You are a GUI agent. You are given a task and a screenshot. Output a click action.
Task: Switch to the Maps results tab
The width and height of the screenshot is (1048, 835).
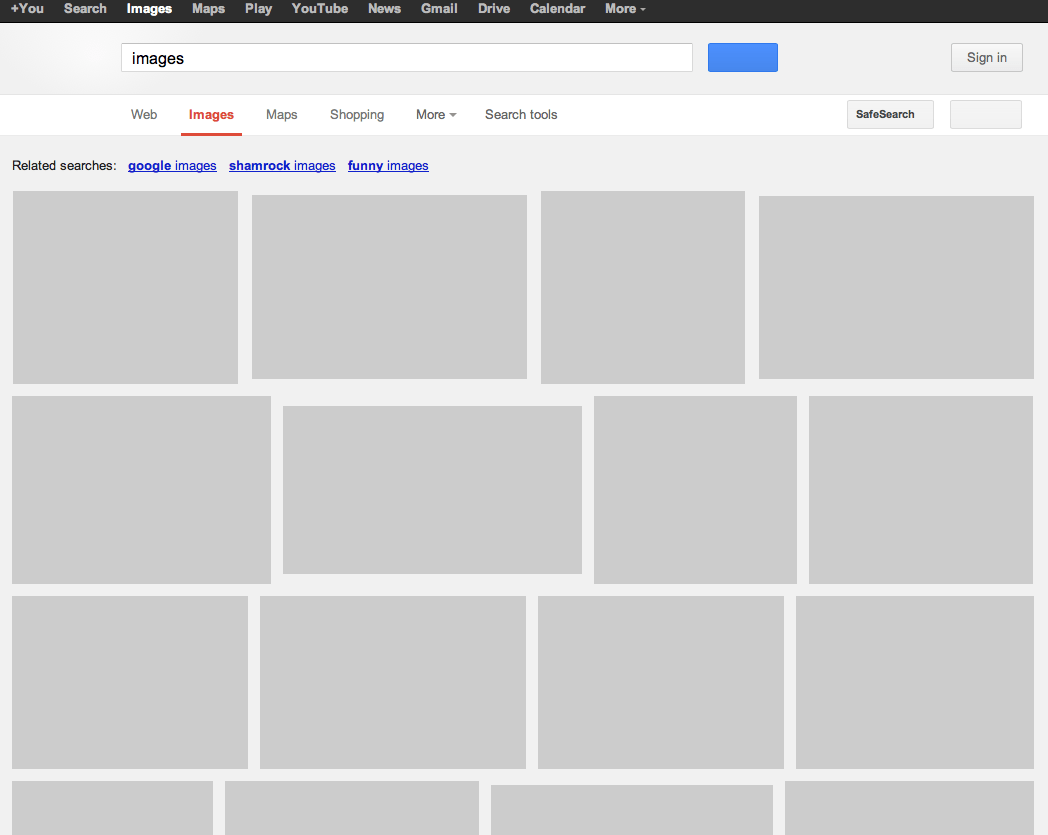pyautogui.click(x=281, y=114)
